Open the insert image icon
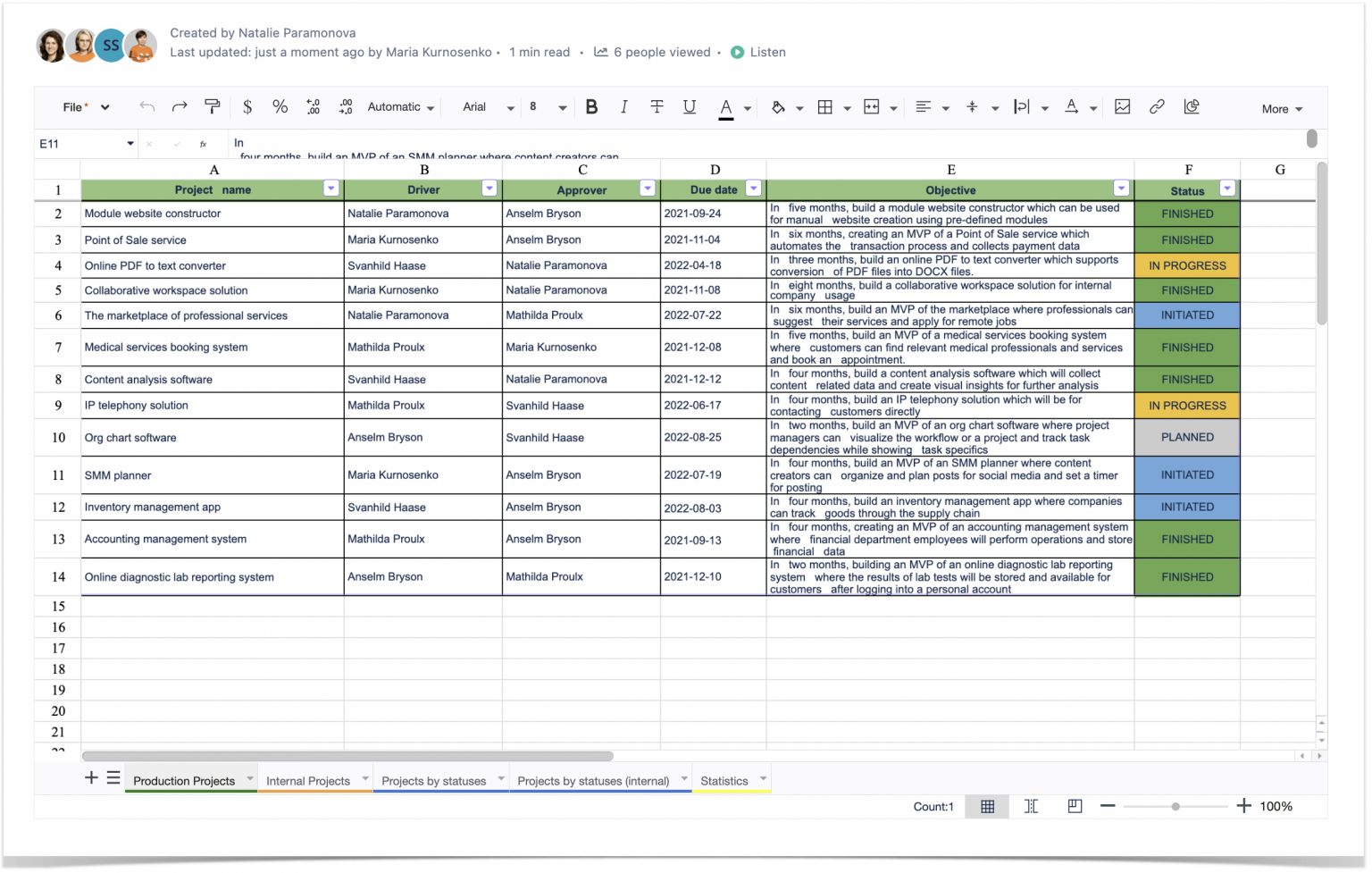 pos(1123,106)
